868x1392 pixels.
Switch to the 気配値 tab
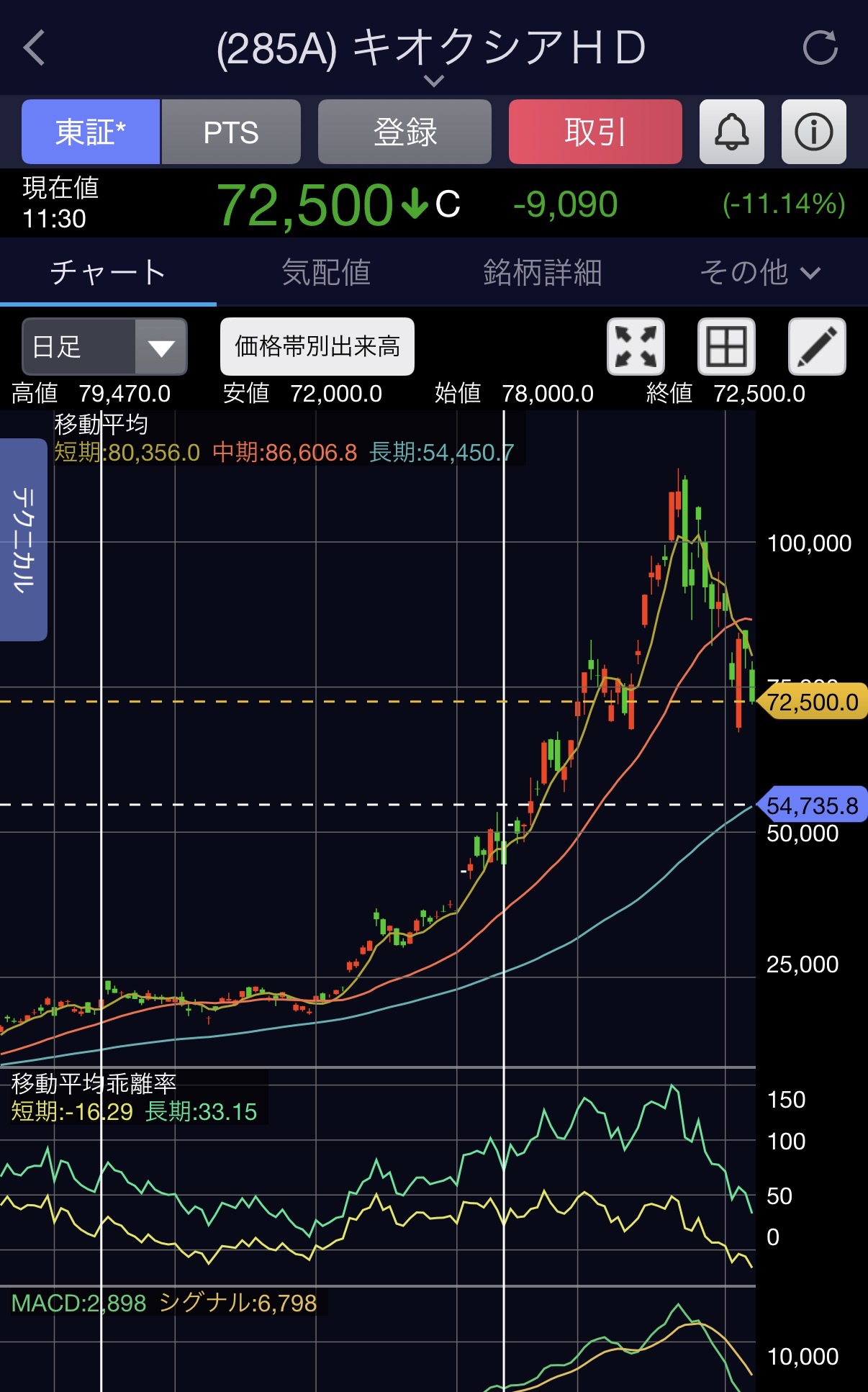coord(325,272)
